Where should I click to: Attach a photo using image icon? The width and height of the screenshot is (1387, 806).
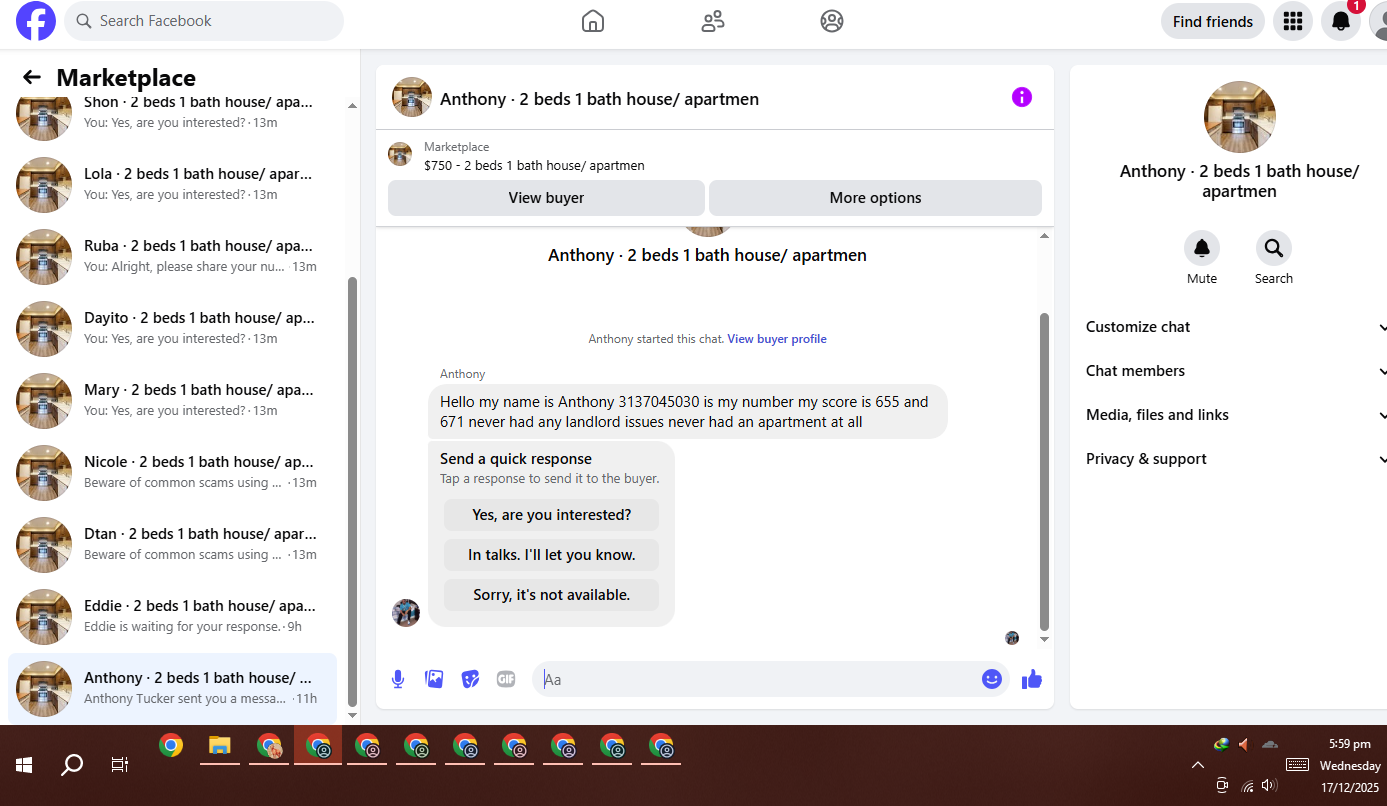coord(434,679)
